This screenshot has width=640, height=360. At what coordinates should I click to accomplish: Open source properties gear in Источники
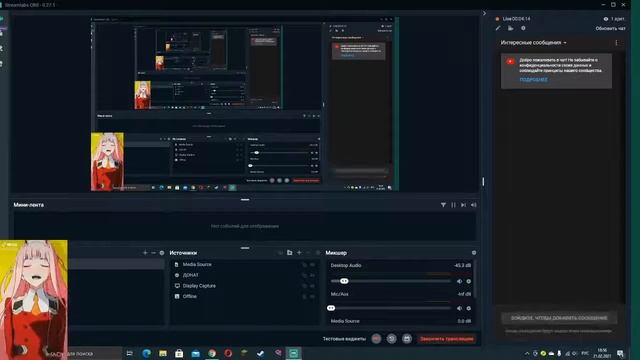pyautogui.click(x=318, y=253)
